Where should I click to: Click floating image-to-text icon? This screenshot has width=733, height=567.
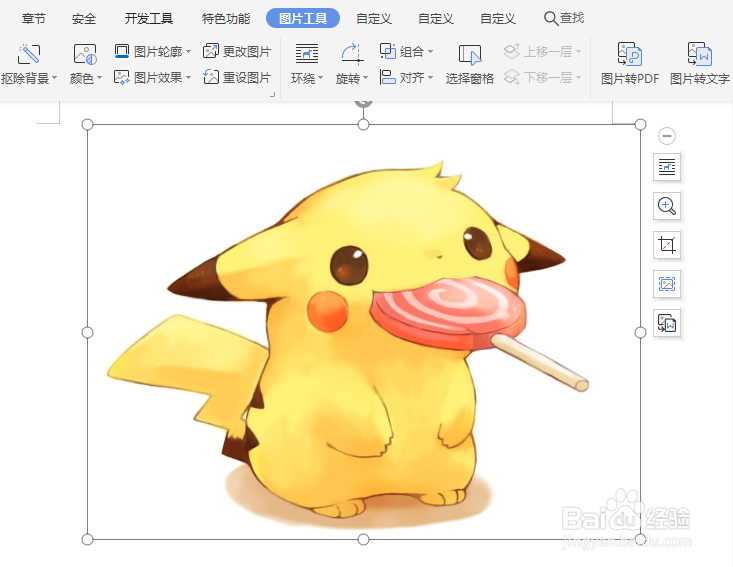(667, 323)
